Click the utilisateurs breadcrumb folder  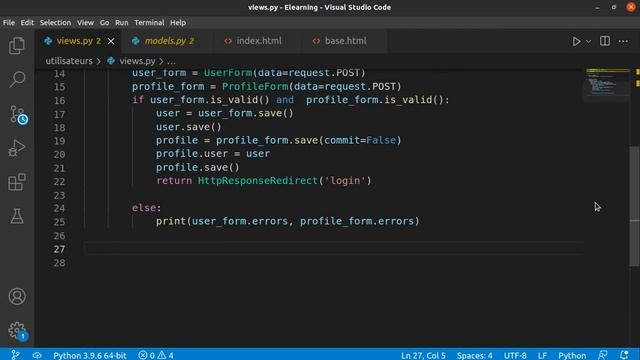(x=69, y=61)
